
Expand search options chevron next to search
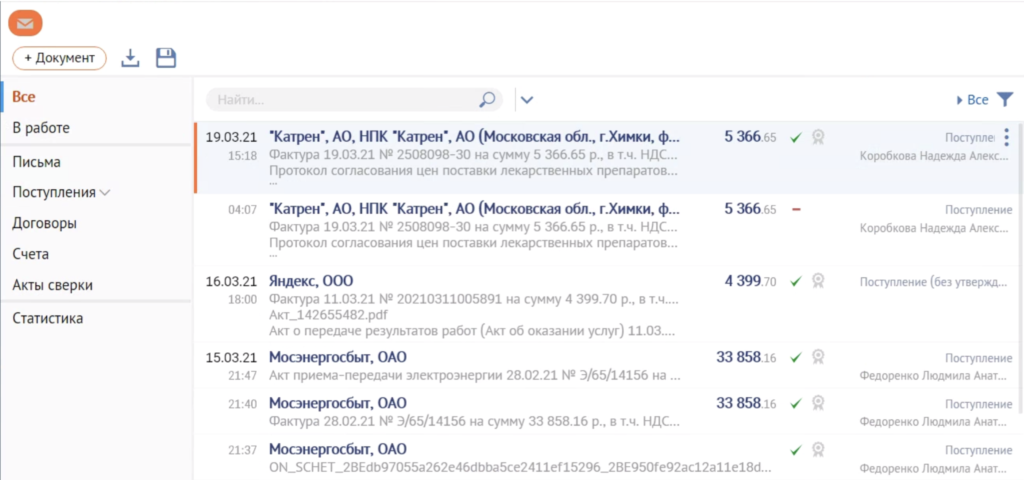527,99
